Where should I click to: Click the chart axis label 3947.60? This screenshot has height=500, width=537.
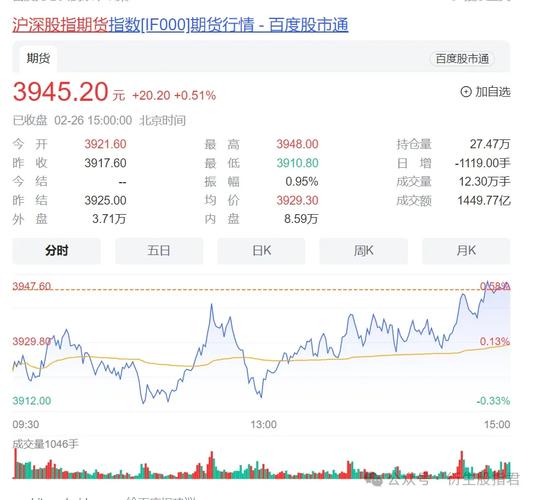(32, 286)
